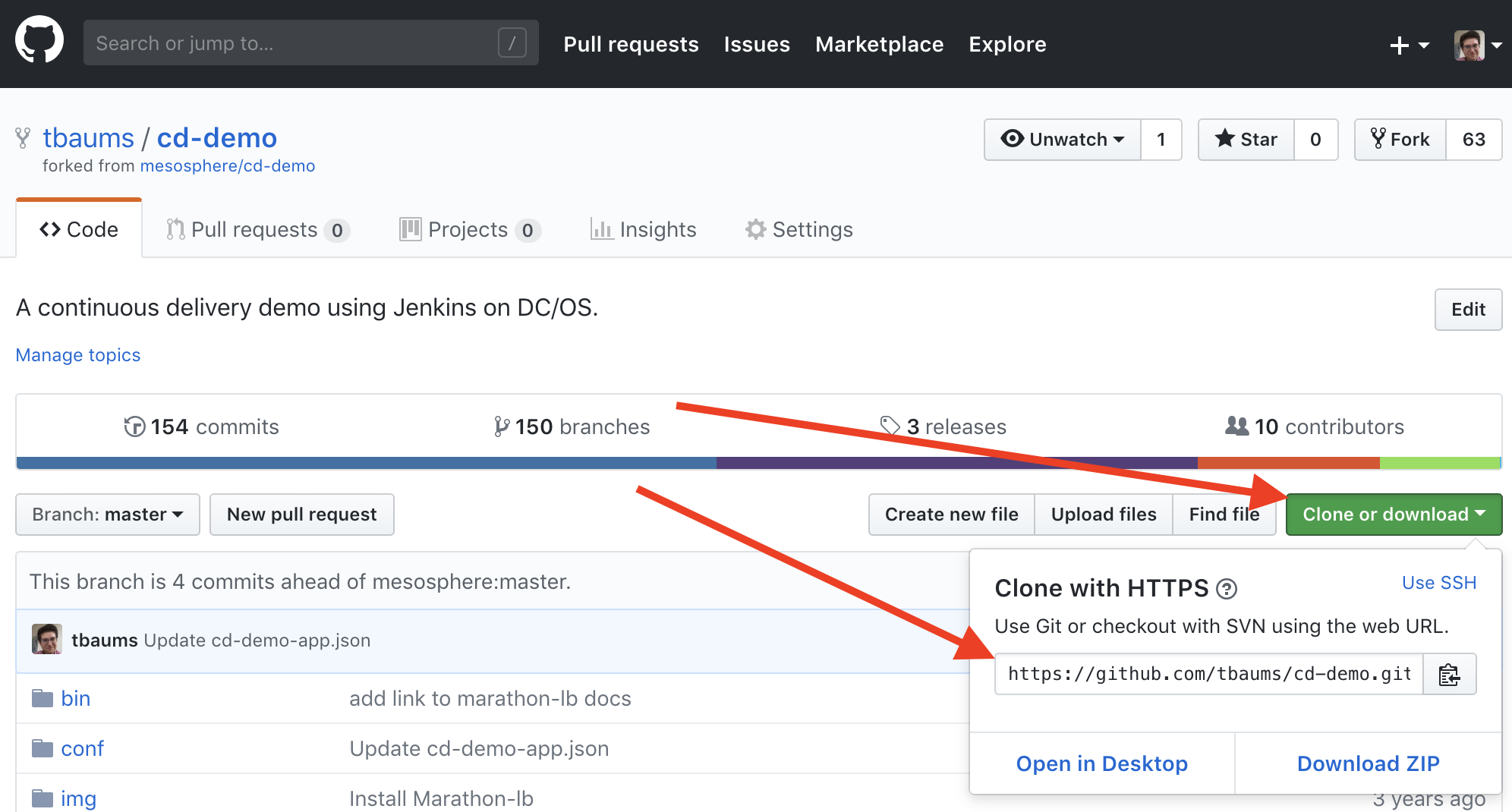Open the bin folder icon
This screenshot has height=812, width=1512.
[41, 698]
